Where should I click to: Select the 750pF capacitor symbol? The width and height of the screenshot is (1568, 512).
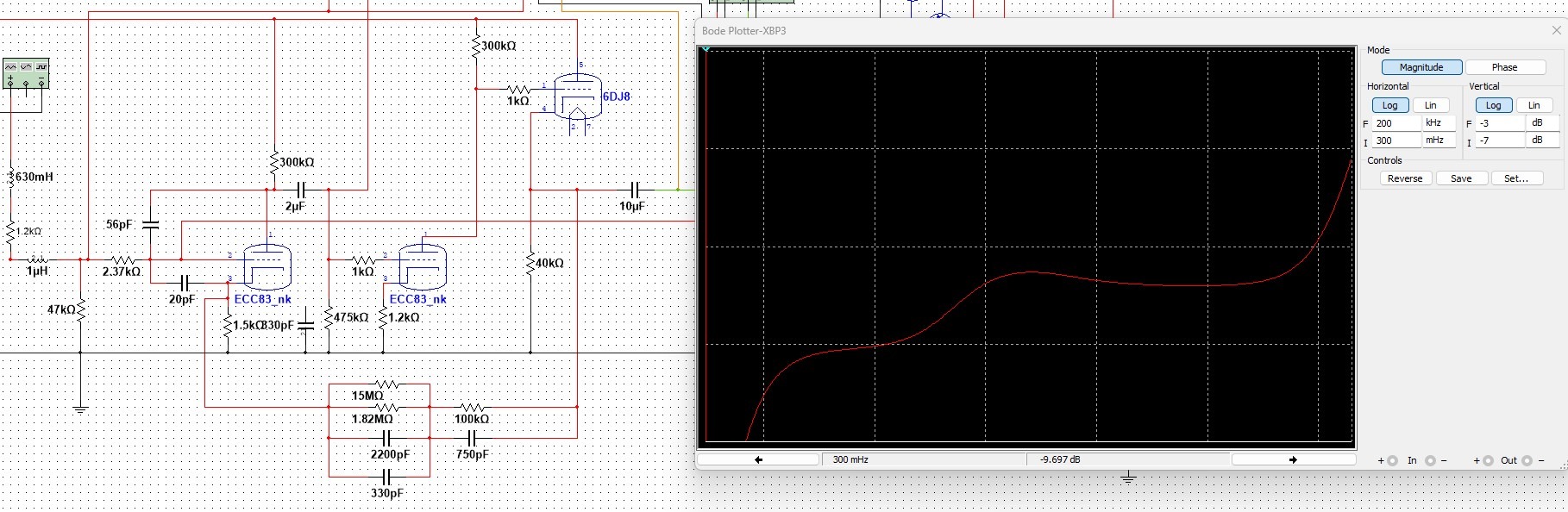472,438
